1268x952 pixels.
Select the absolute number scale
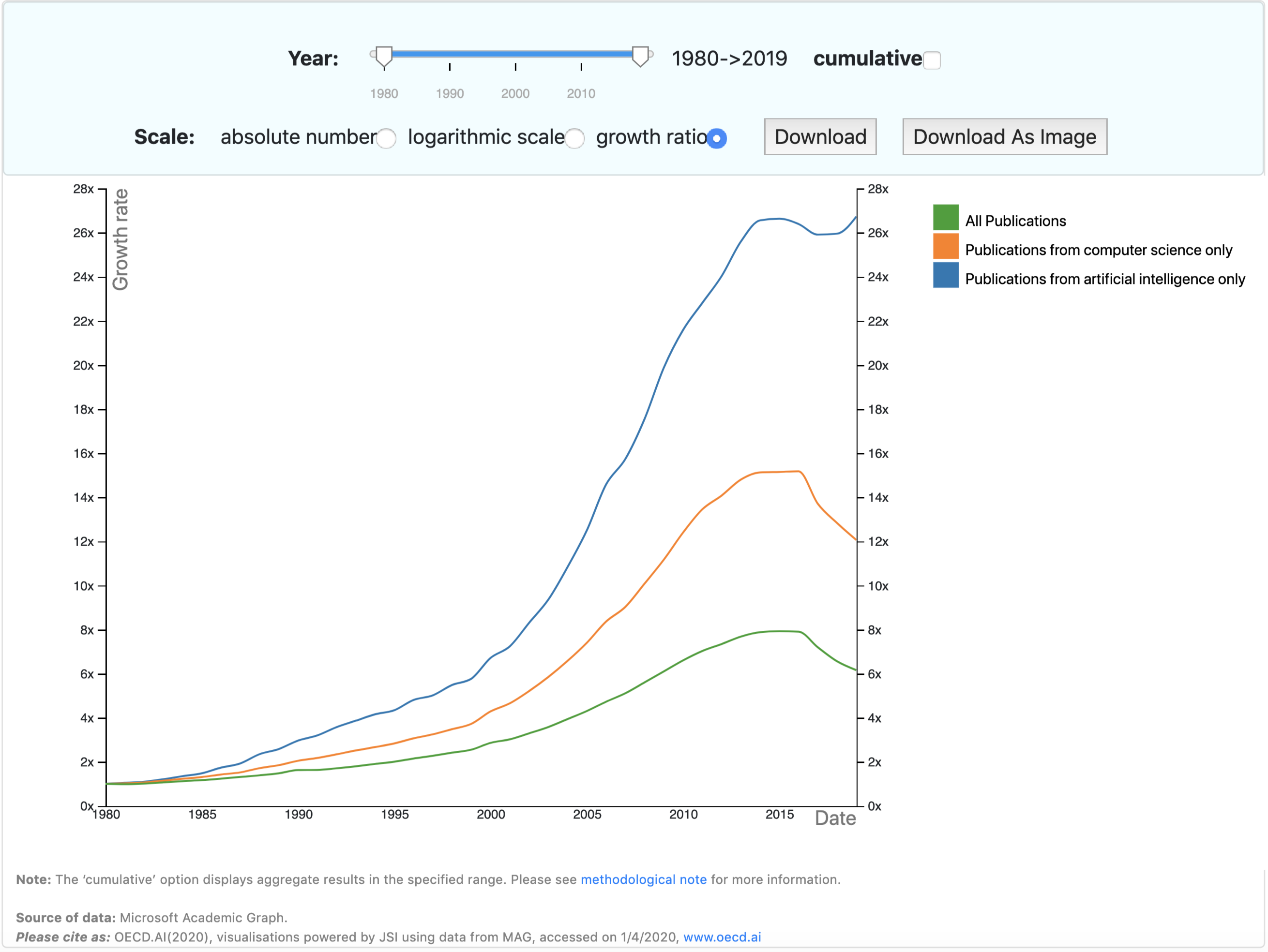(386, 138)
